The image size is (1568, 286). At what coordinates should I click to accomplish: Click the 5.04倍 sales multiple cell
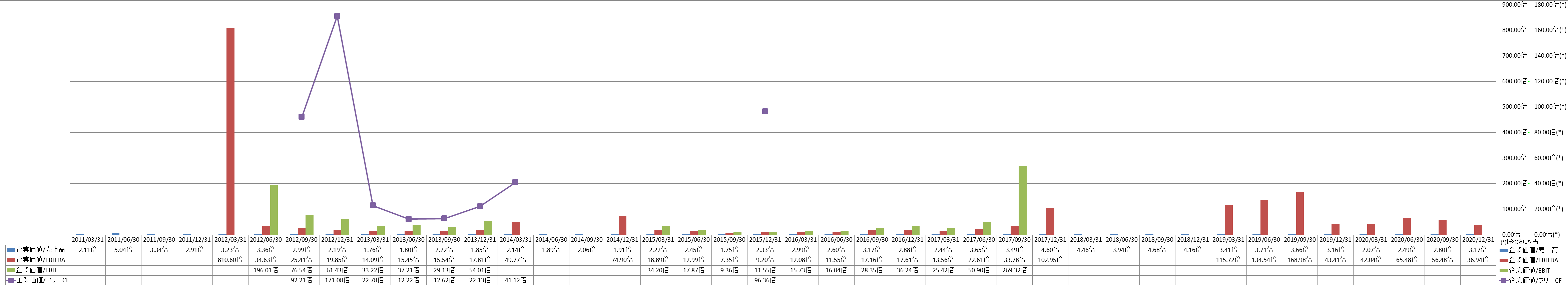click(123, 250)
